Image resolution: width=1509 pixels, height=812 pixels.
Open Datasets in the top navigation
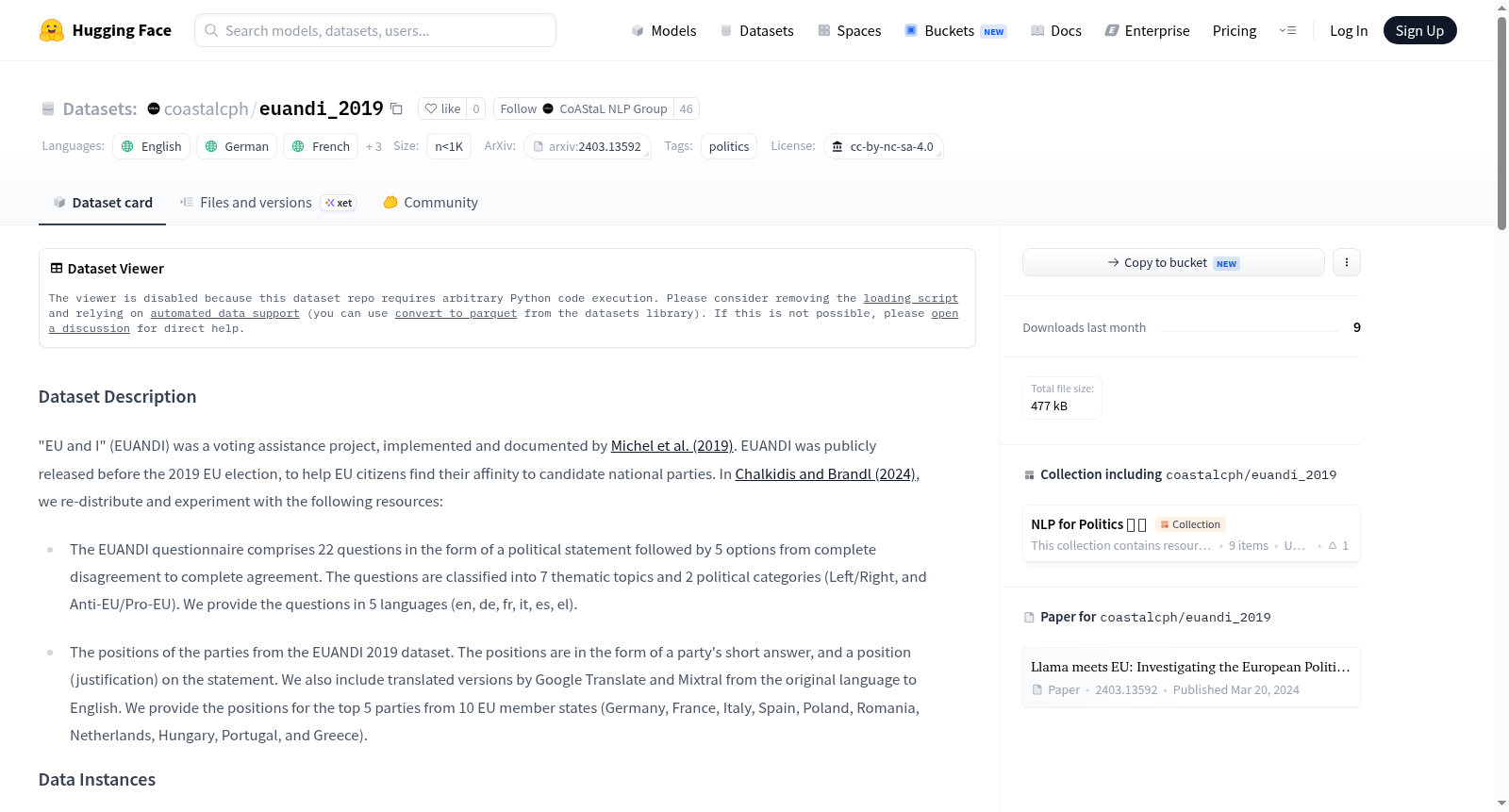756,30
